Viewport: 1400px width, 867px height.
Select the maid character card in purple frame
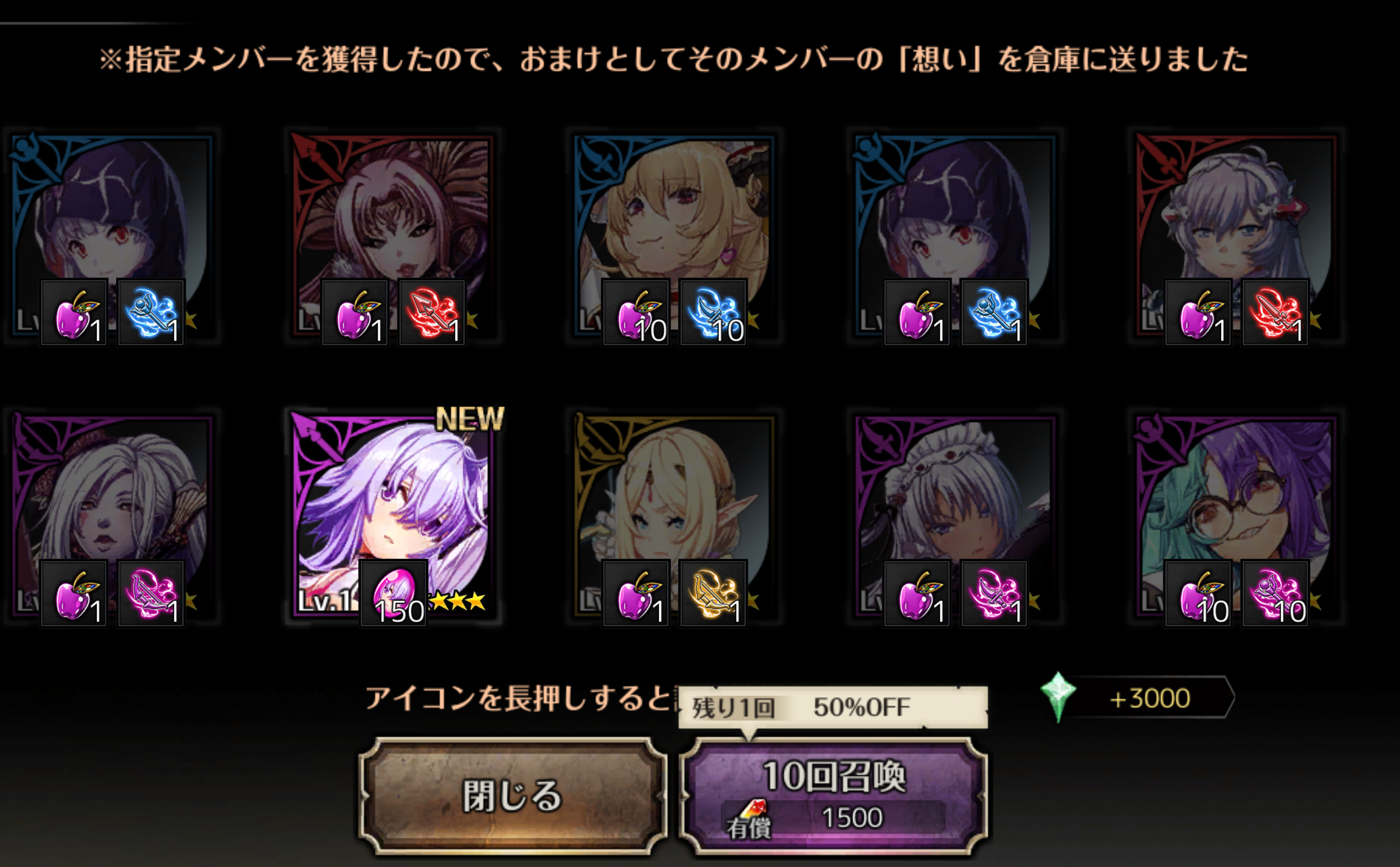(x=955, y=516)
